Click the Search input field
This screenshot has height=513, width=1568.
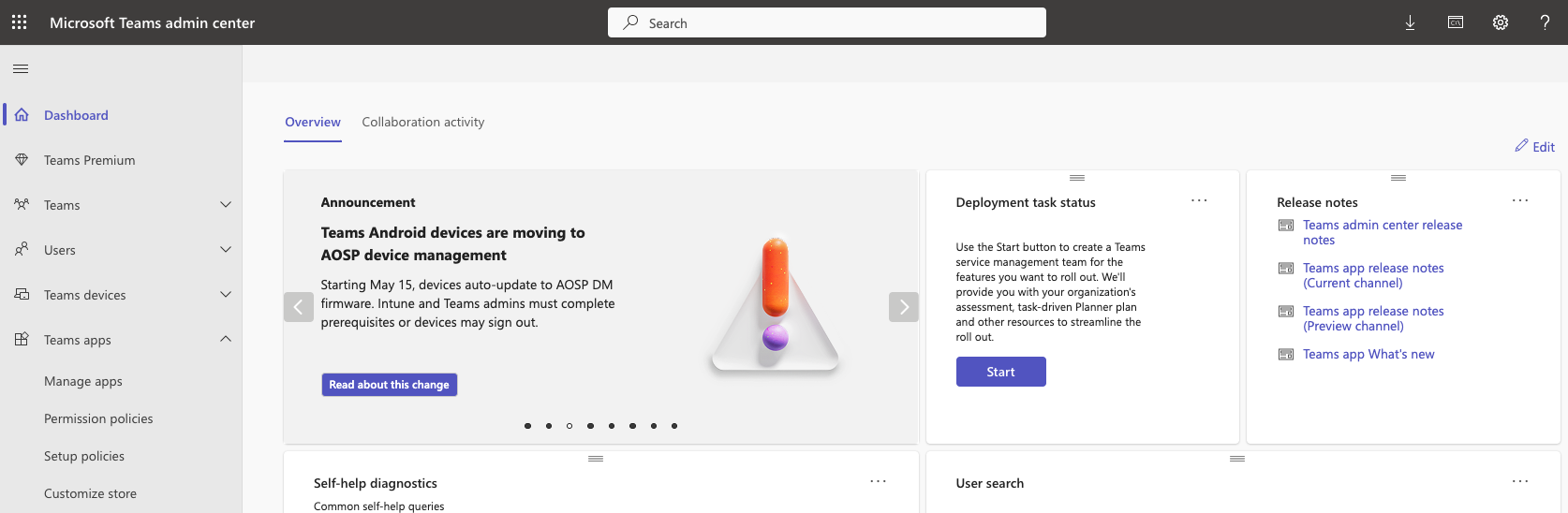coord(827,22)
